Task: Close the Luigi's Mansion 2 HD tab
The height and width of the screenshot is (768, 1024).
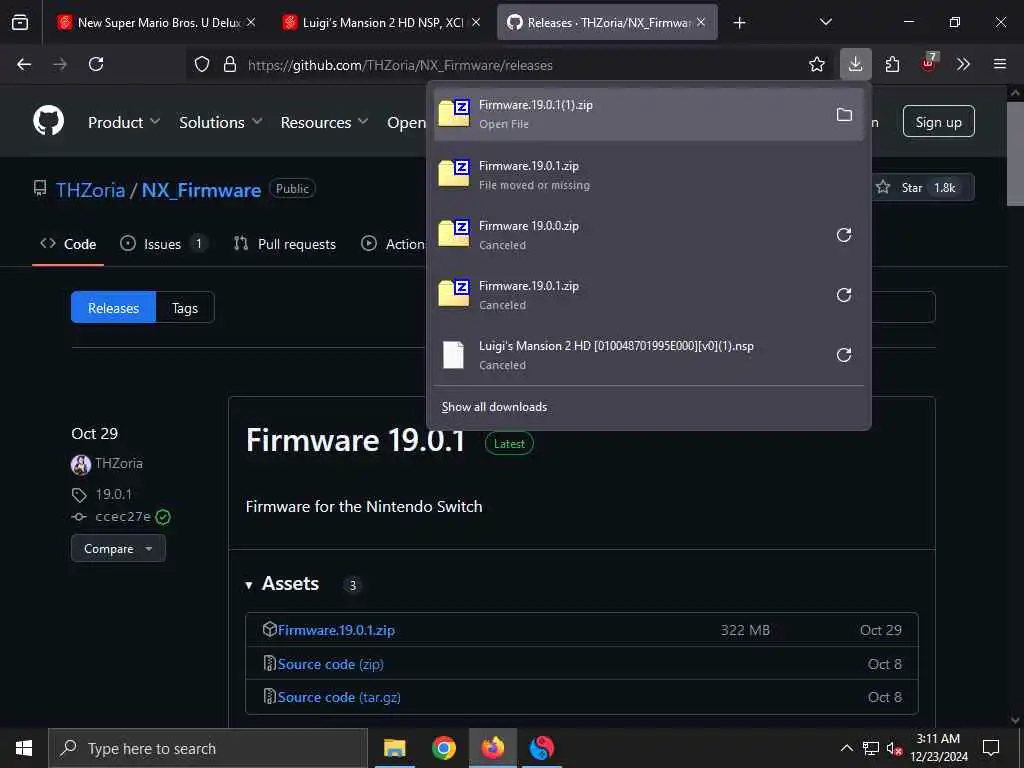Action: 476,22
